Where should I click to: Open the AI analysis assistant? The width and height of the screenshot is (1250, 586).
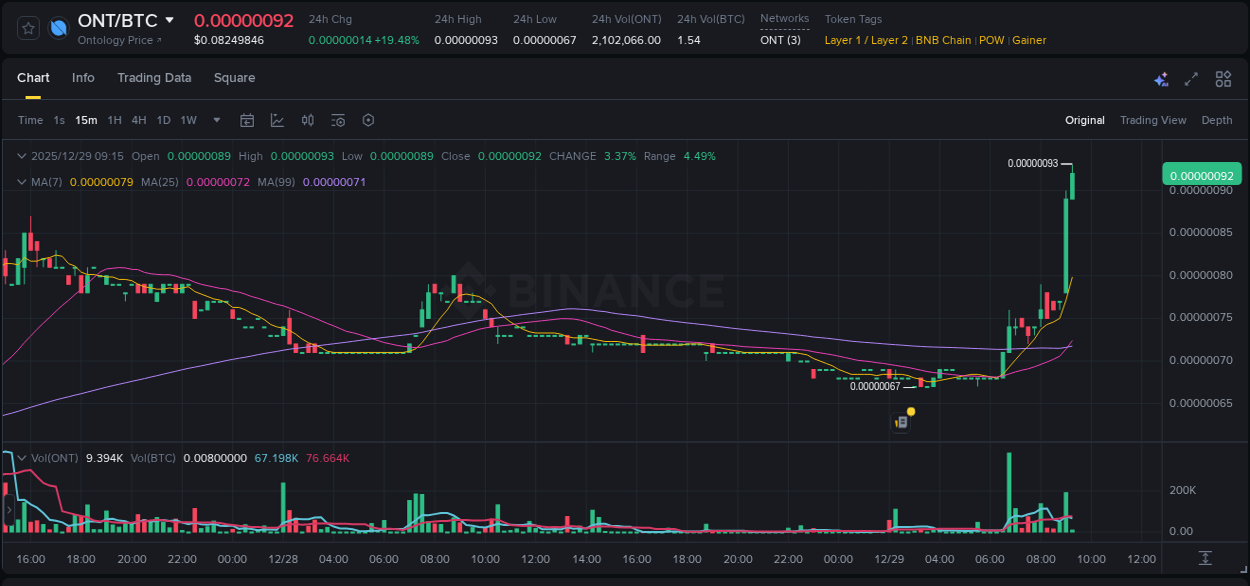[1160, 78]
